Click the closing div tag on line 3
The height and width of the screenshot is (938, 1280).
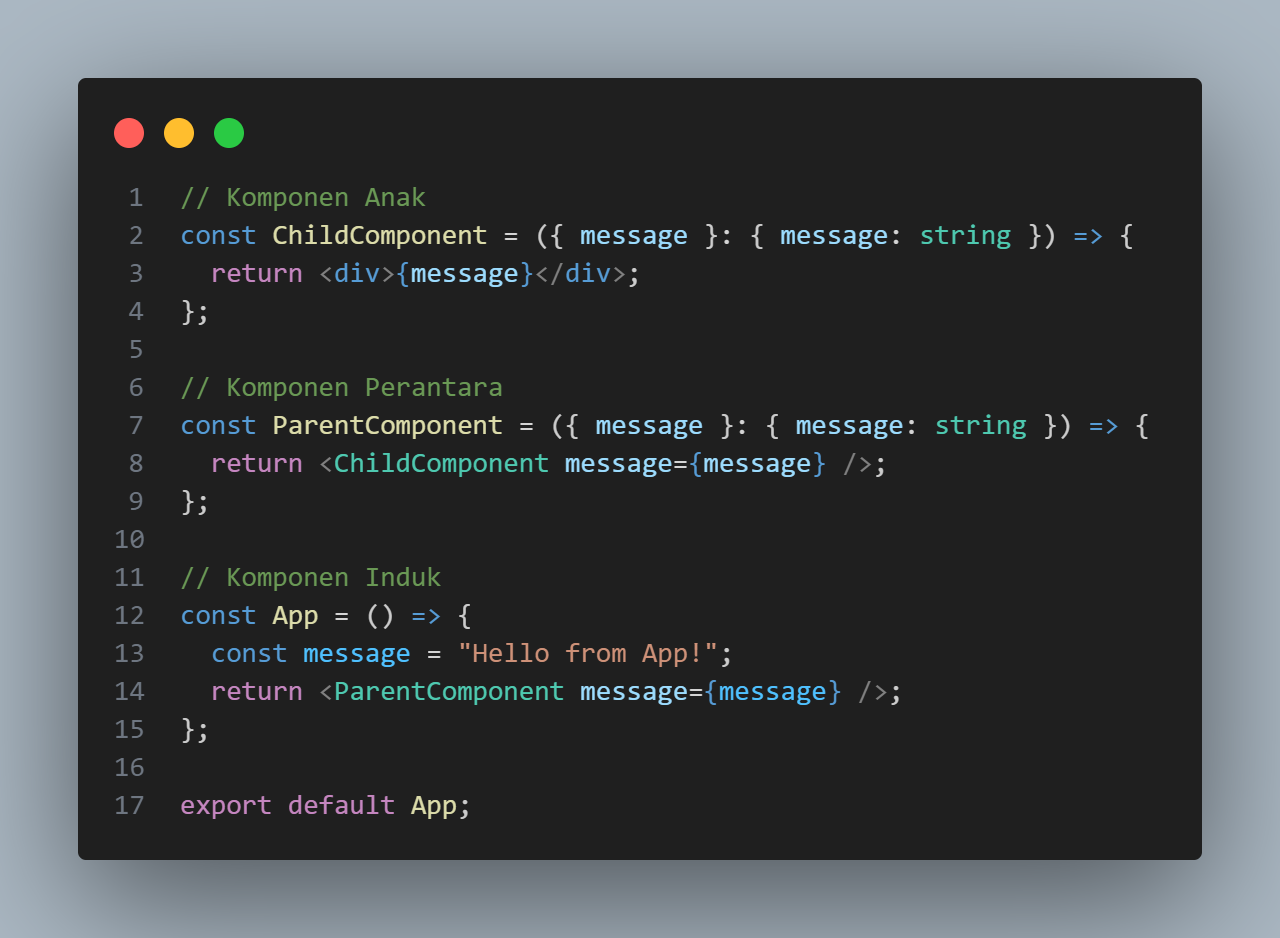click(x=580, y=274)
